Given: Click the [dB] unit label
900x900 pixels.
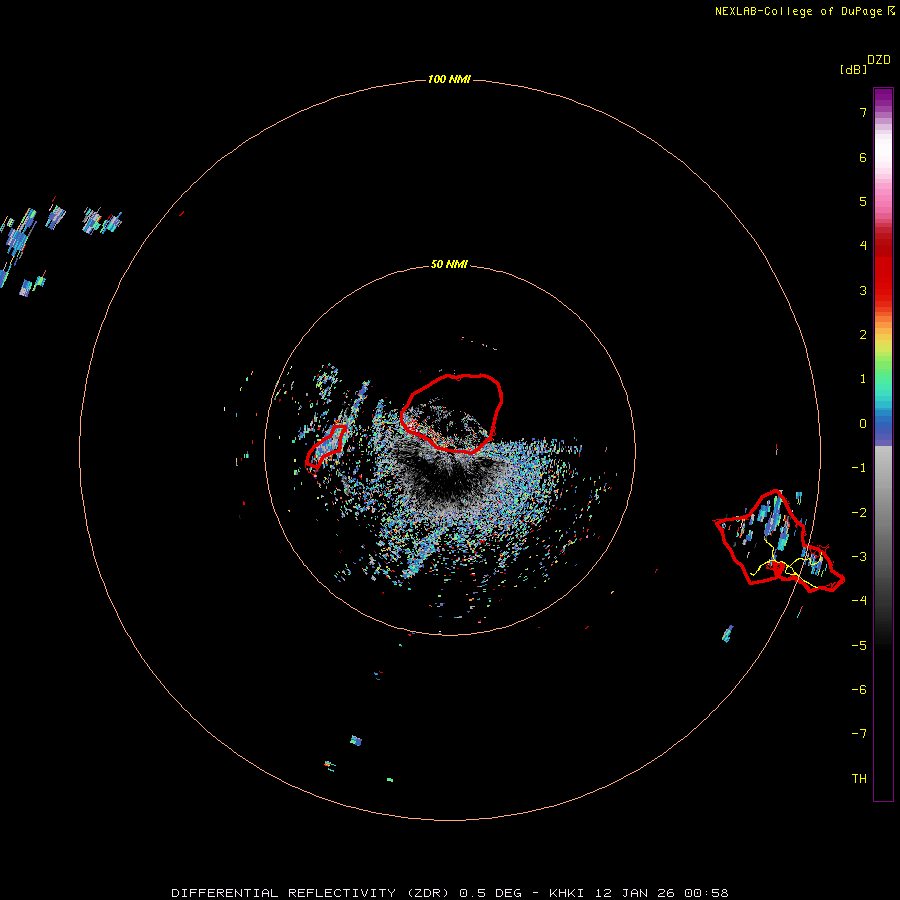Looking at the screenshot, I should tap(853, 69).
